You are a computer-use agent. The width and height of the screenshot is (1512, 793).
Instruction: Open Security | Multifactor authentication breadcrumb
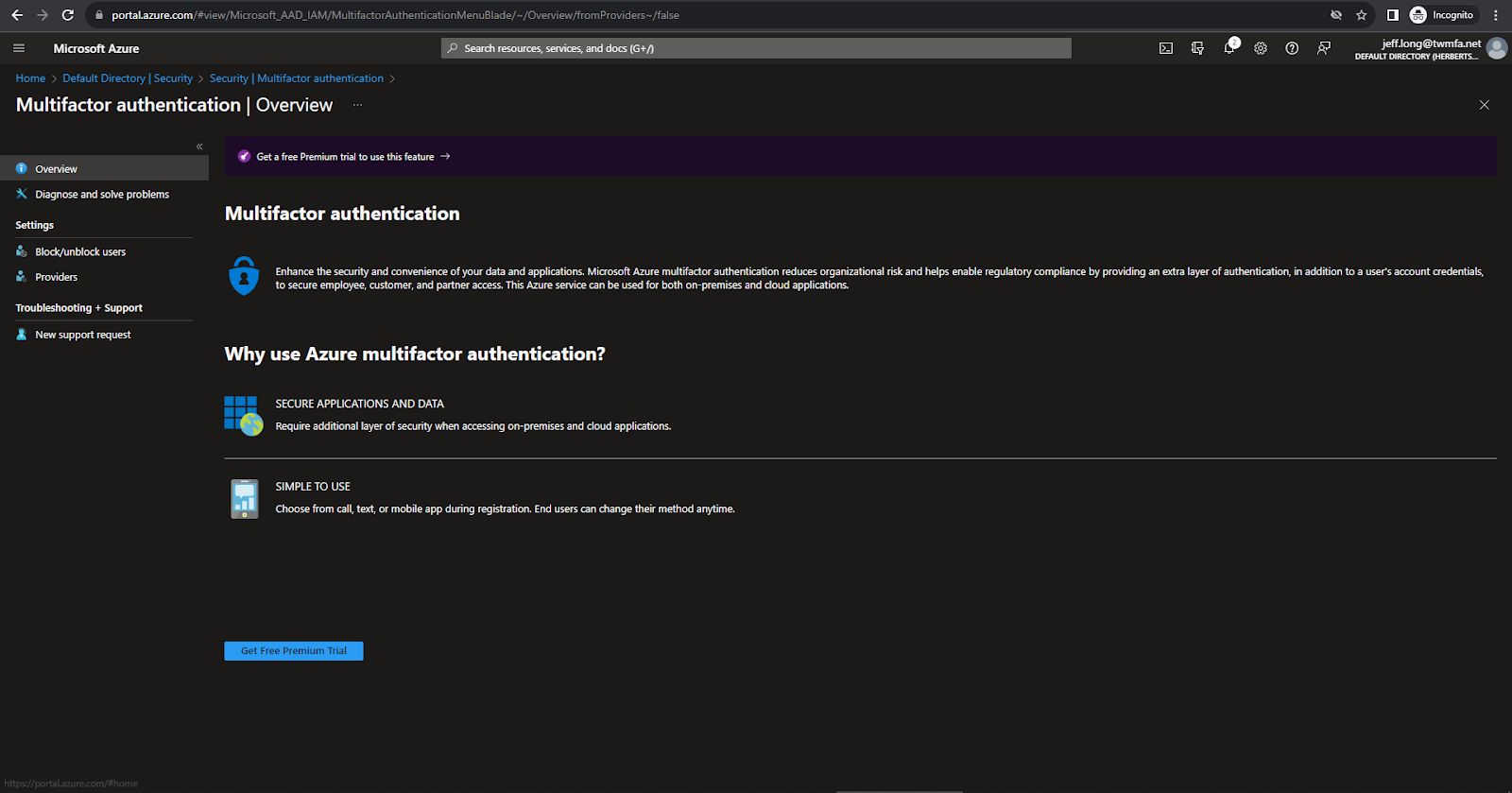pos(297,78)
